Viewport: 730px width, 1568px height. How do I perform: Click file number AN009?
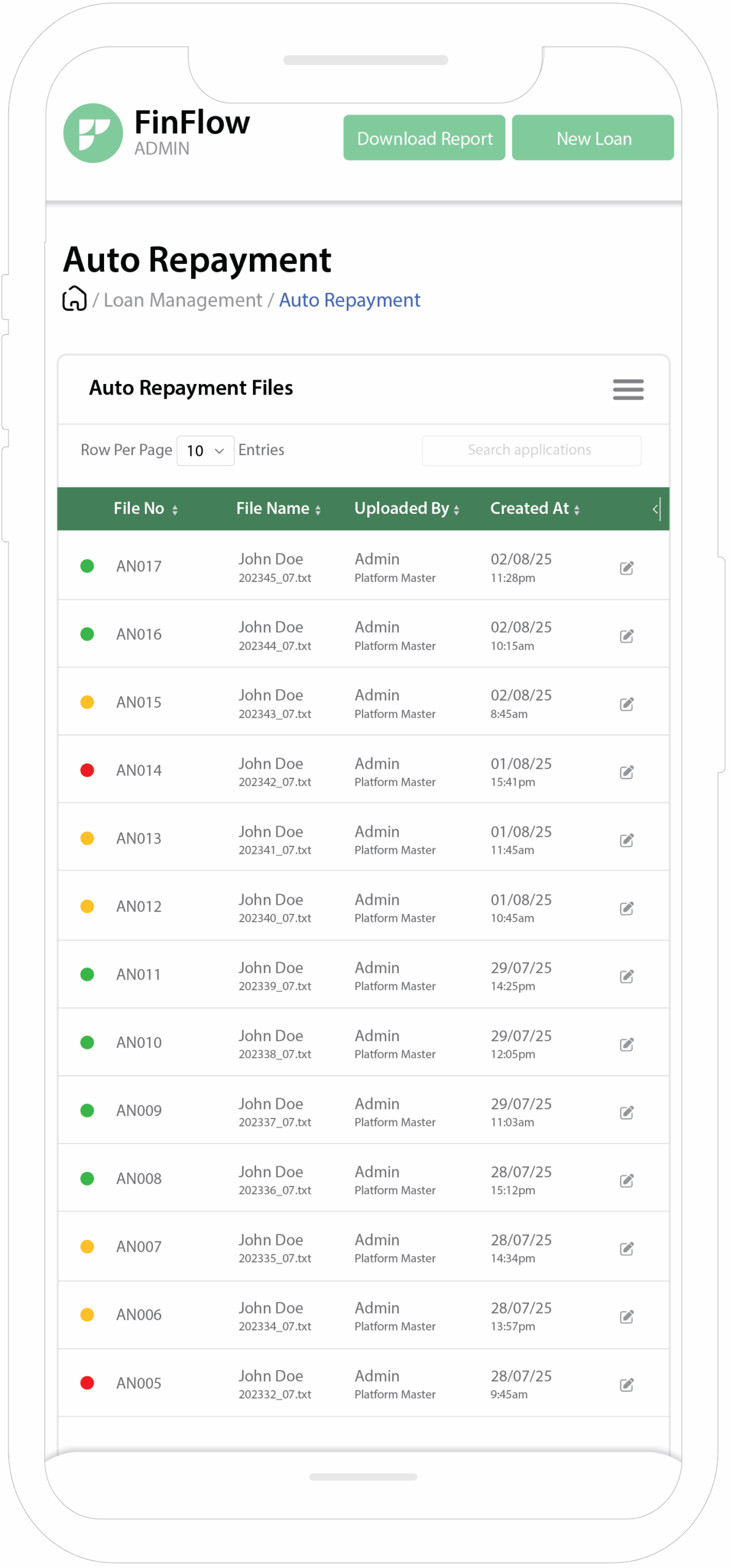[138, 1110]
